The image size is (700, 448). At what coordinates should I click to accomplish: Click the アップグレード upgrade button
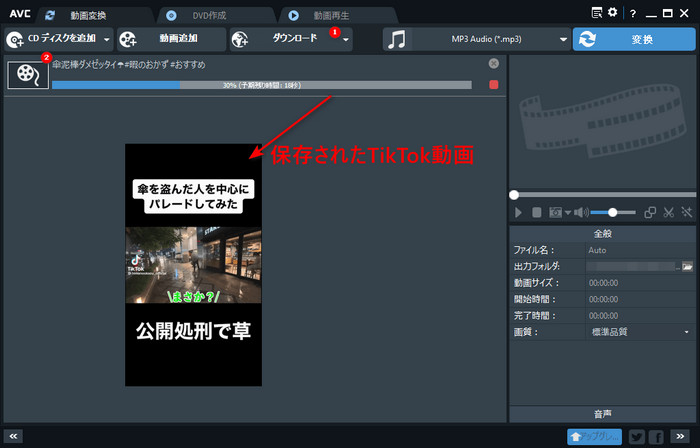pyautogui.click(x=594, y=436)
